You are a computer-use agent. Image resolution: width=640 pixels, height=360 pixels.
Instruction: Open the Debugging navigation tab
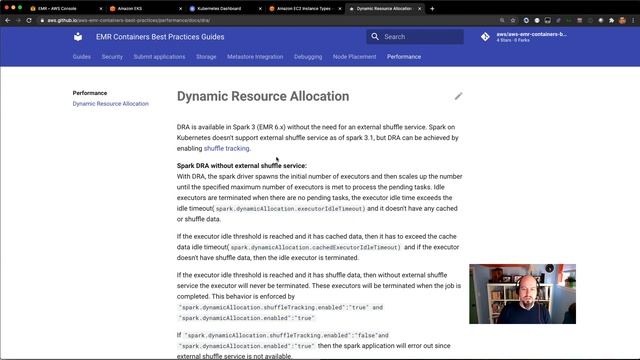[x=308, y=57]
